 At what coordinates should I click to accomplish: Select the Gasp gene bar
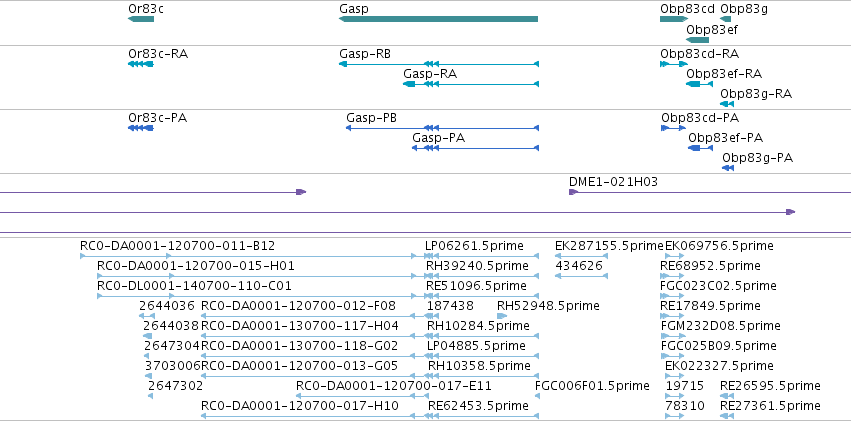(439, 19)
